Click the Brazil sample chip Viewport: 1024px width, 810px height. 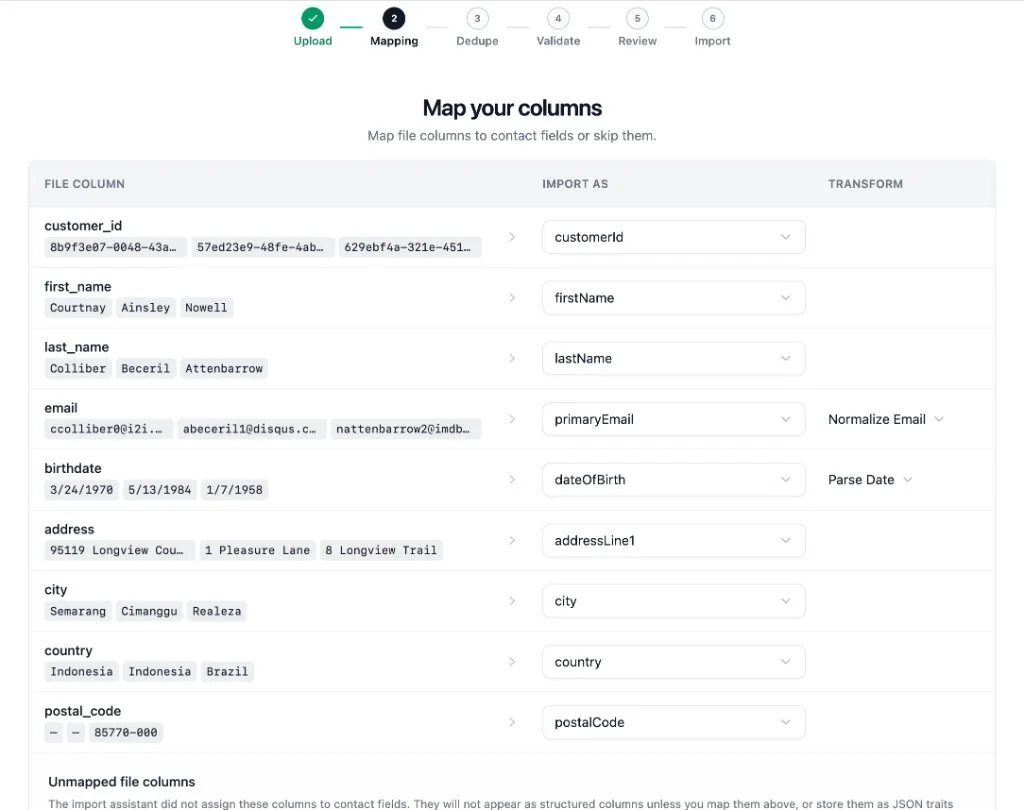pyautogui.click(x=227, y=672)
